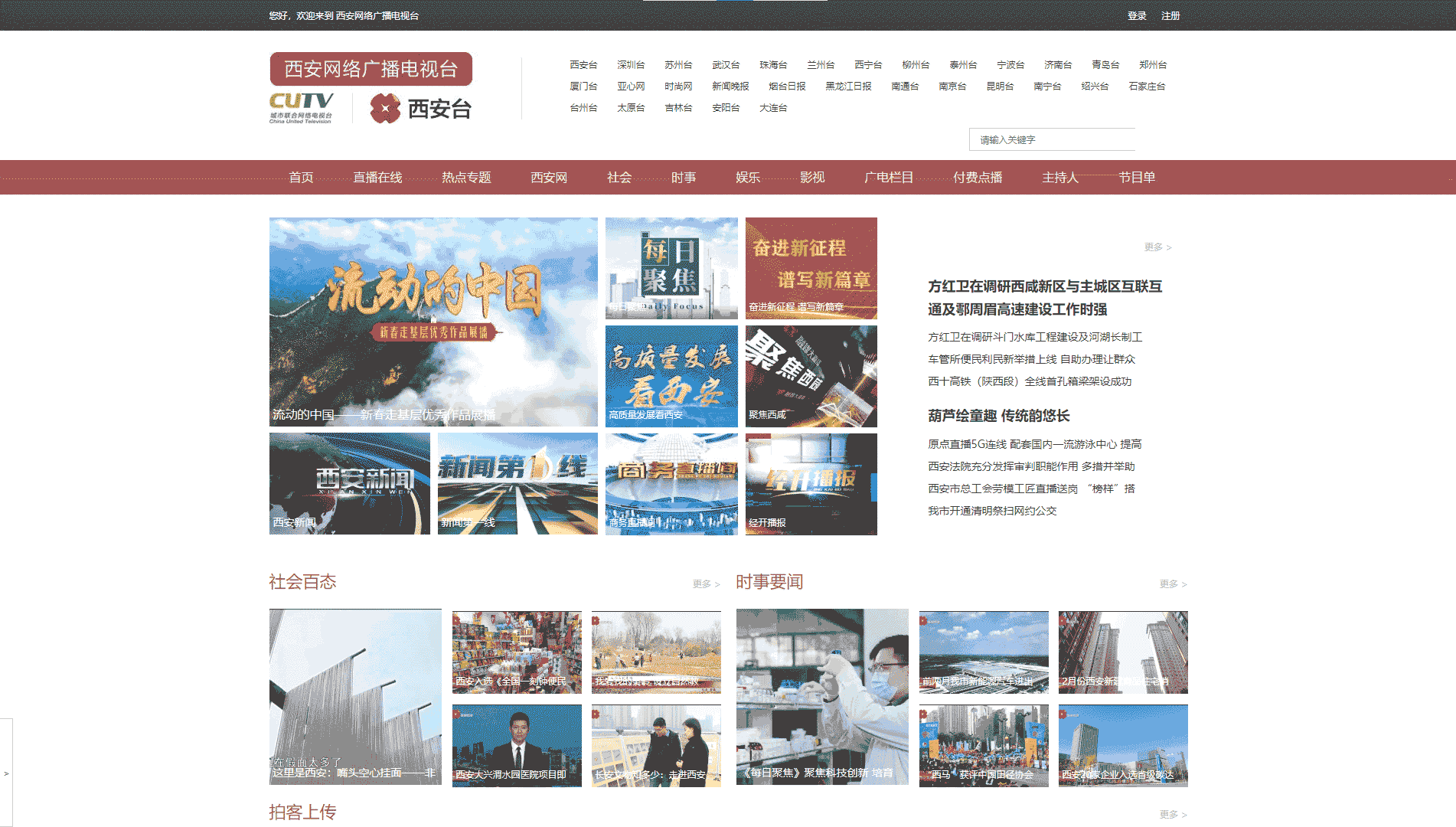The image size is (1456, 827).
Task: Select 厦门台 station link
Action: click(x=583, y=87)
